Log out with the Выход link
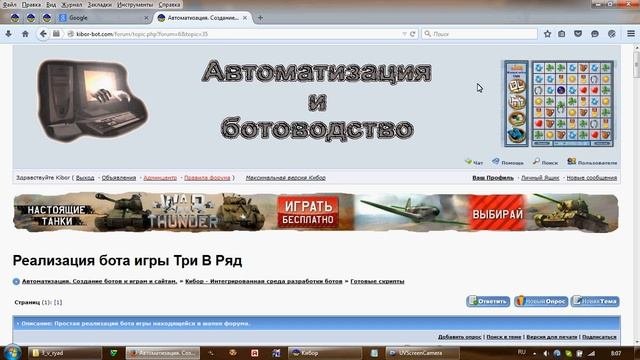Viewport: 640px width, 360px height. point(85,178)
